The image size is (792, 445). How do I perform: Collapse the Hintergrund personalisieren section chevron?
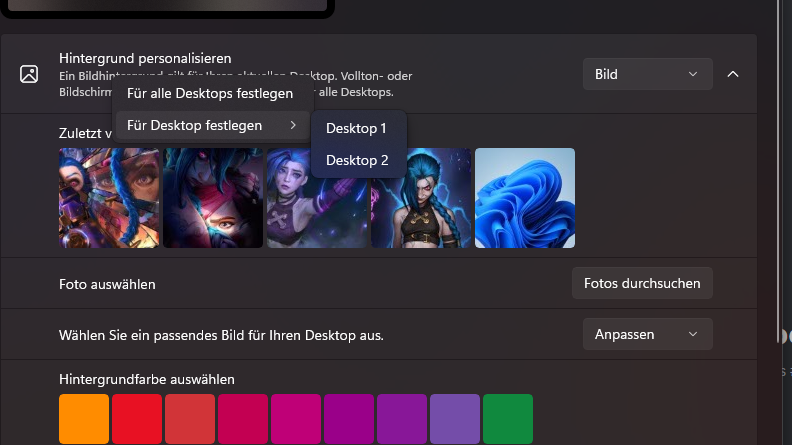[732, 74]
